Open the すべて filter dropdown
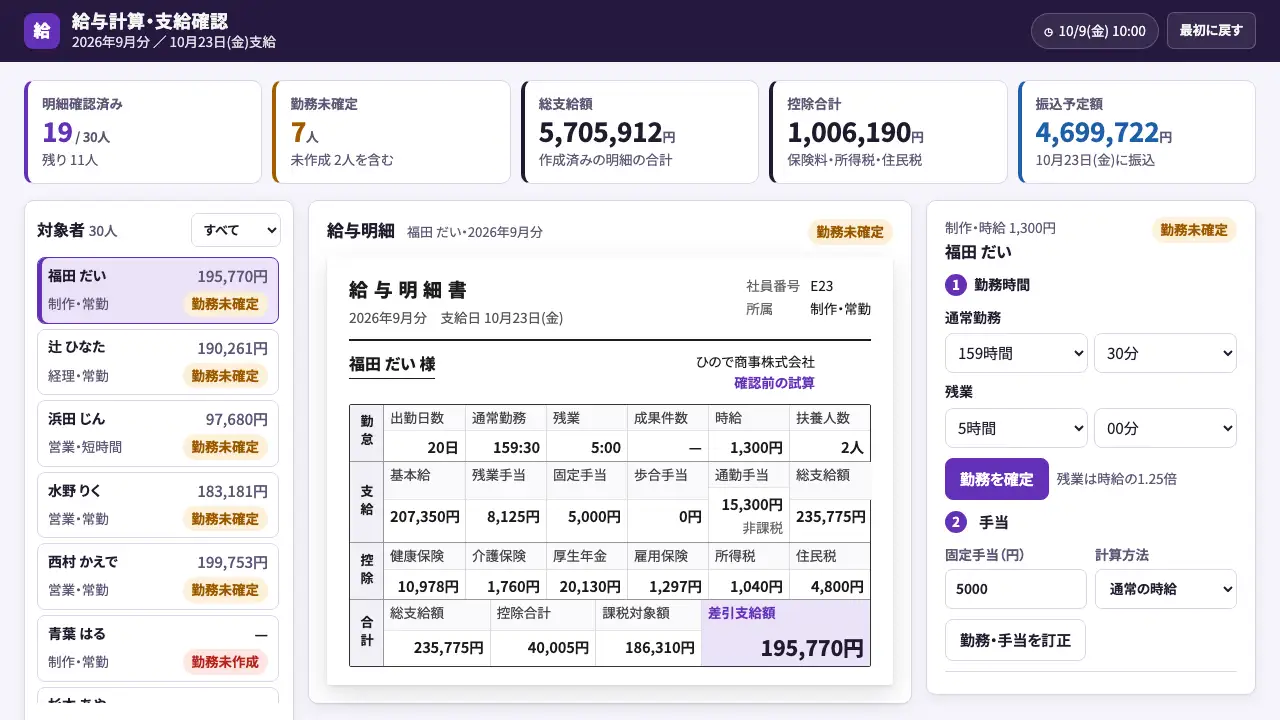The height and width of the screenshot is (720, 1280). (236, 230)
